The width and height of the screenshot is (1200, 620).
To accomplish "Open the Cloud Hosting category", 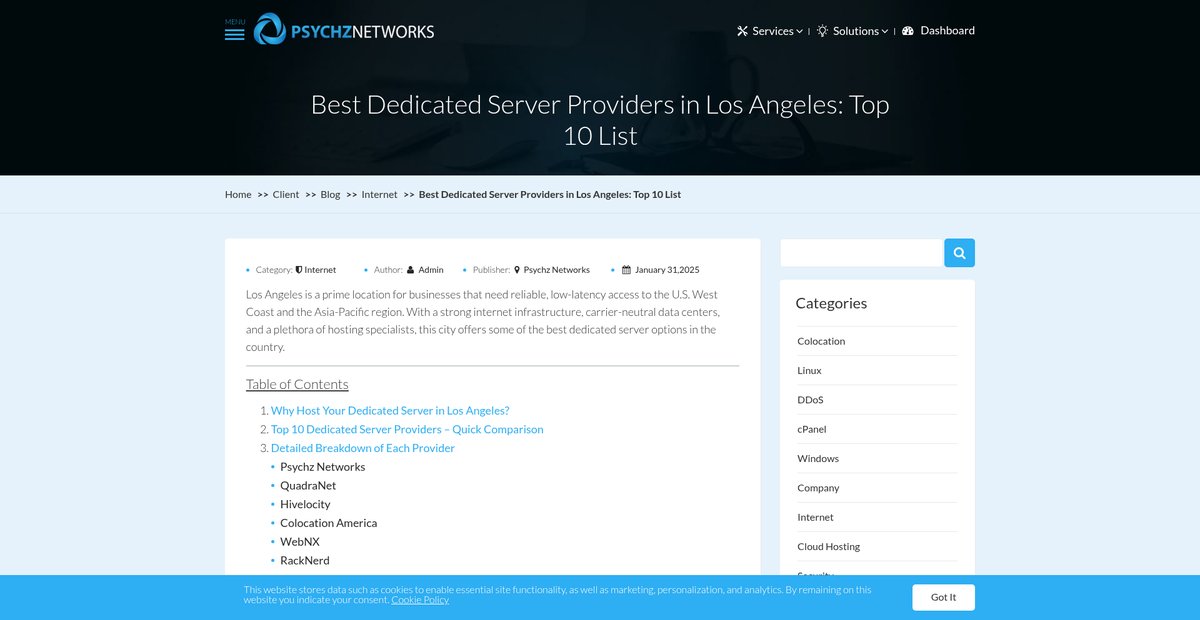I will coord(828,546).
